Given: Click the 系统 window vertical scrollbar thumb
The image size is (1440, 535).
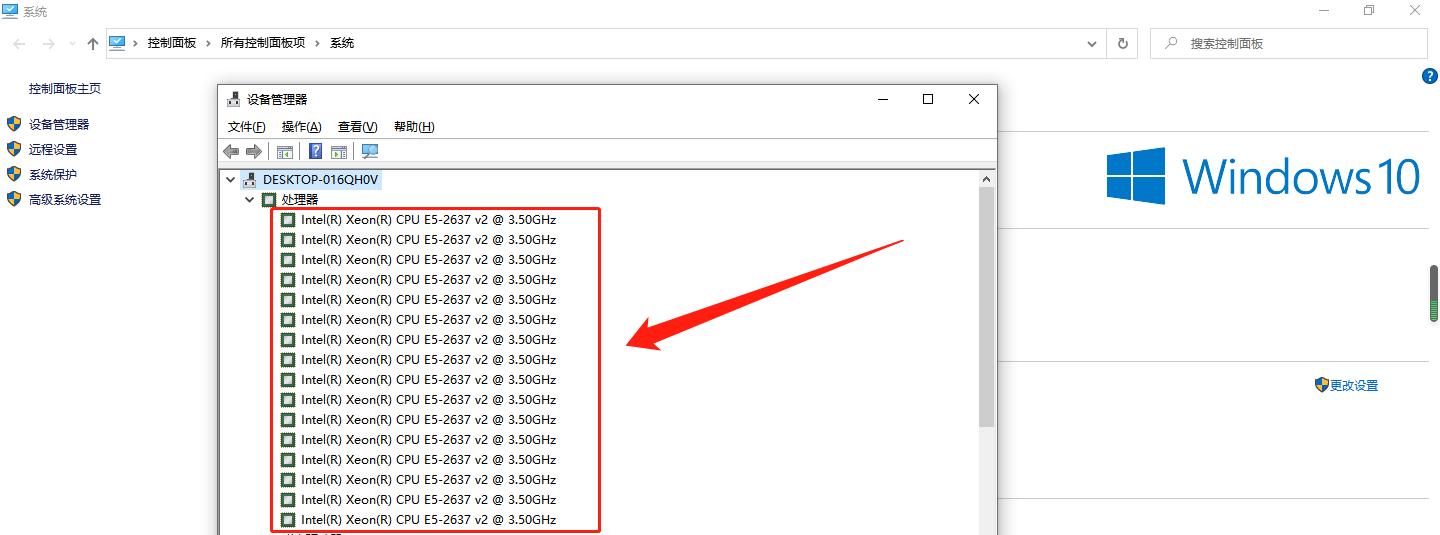Looking at the screenshot, I should tap(1433, 294).
